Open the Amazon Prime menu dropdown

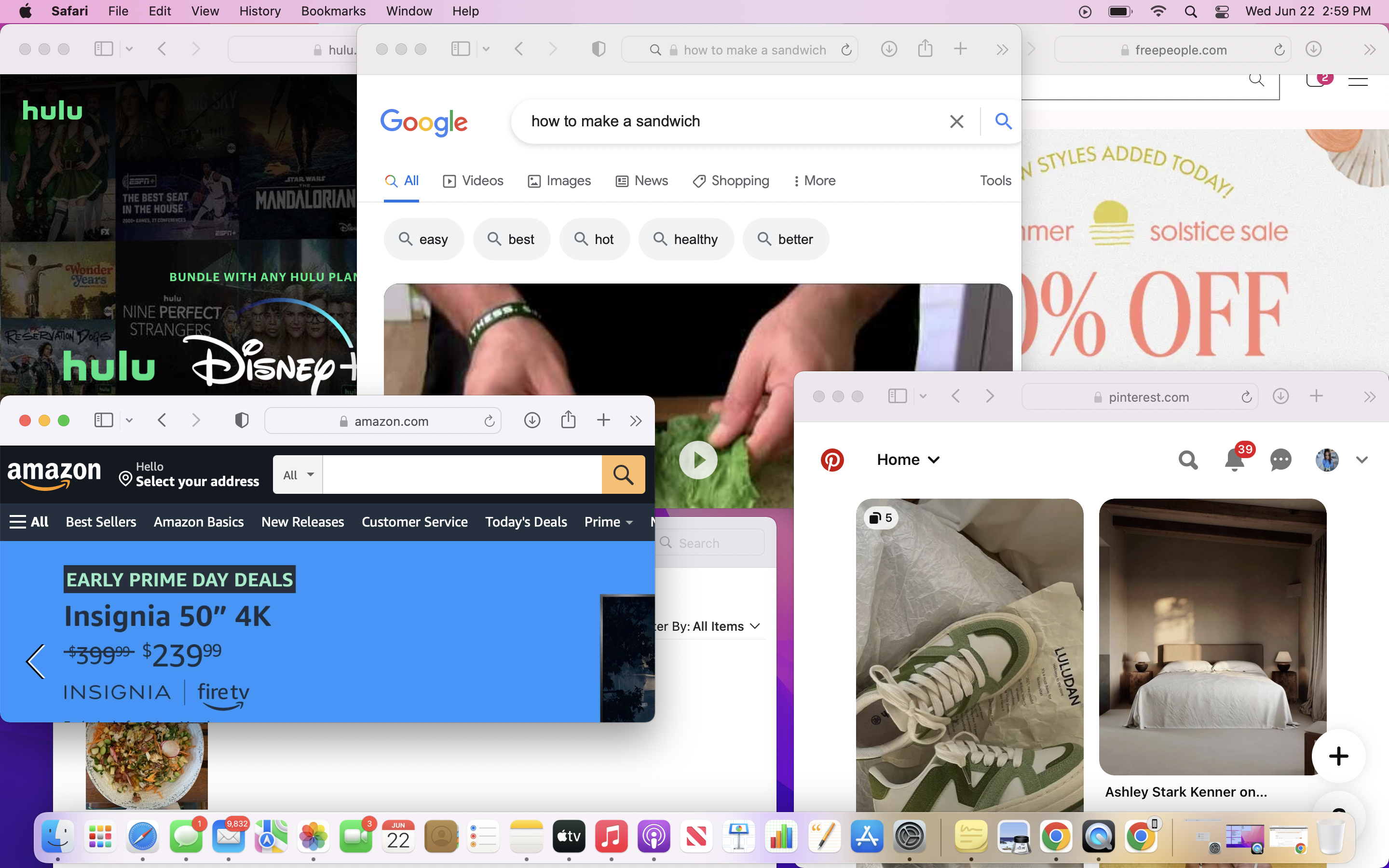608,522
